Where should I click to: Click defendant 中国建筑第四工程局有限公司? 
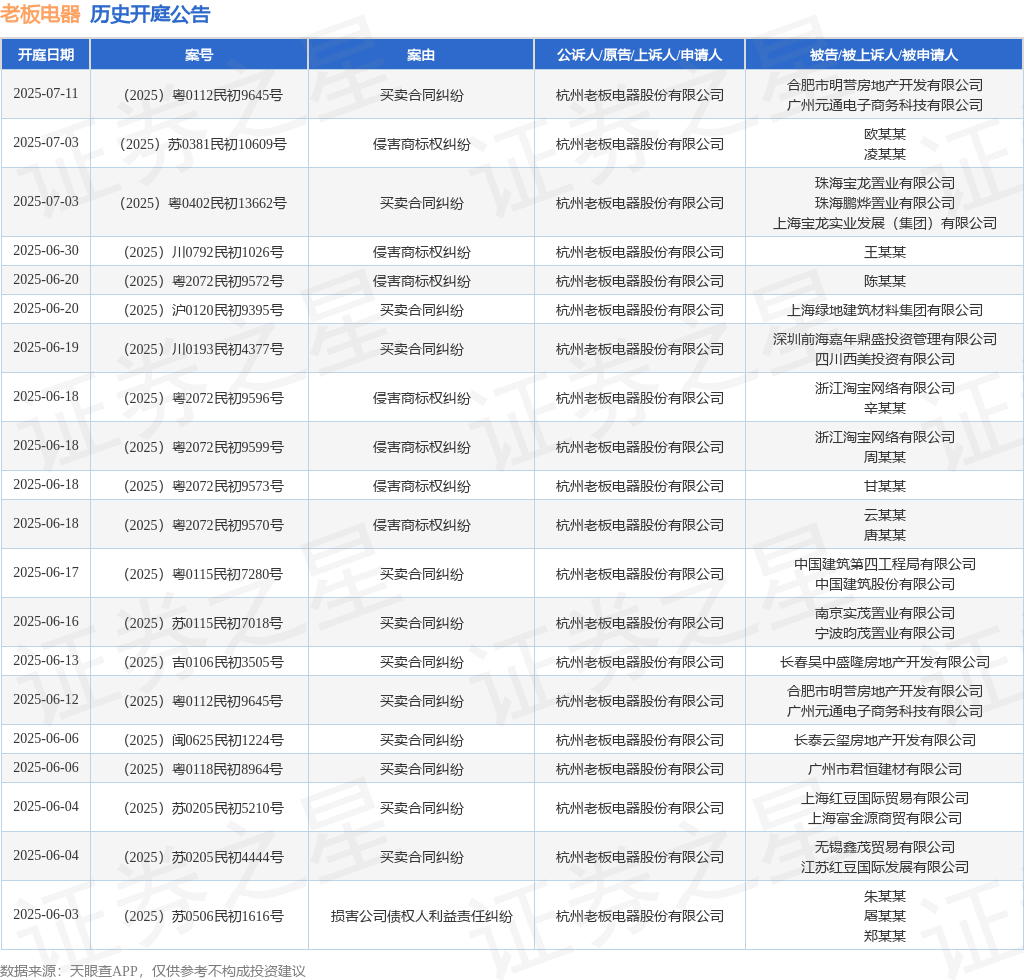click(884, 565)
